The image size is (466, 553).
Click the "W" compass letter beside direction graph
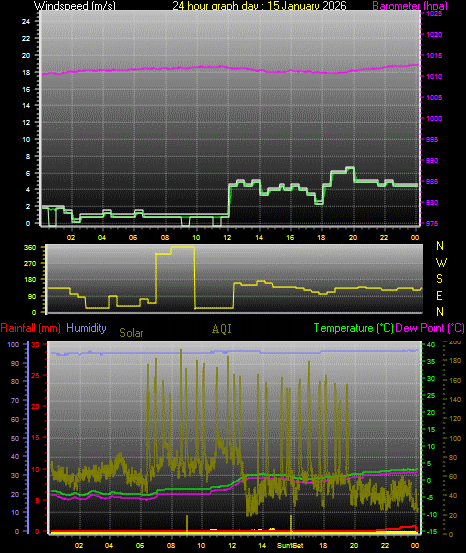[441, 262]
